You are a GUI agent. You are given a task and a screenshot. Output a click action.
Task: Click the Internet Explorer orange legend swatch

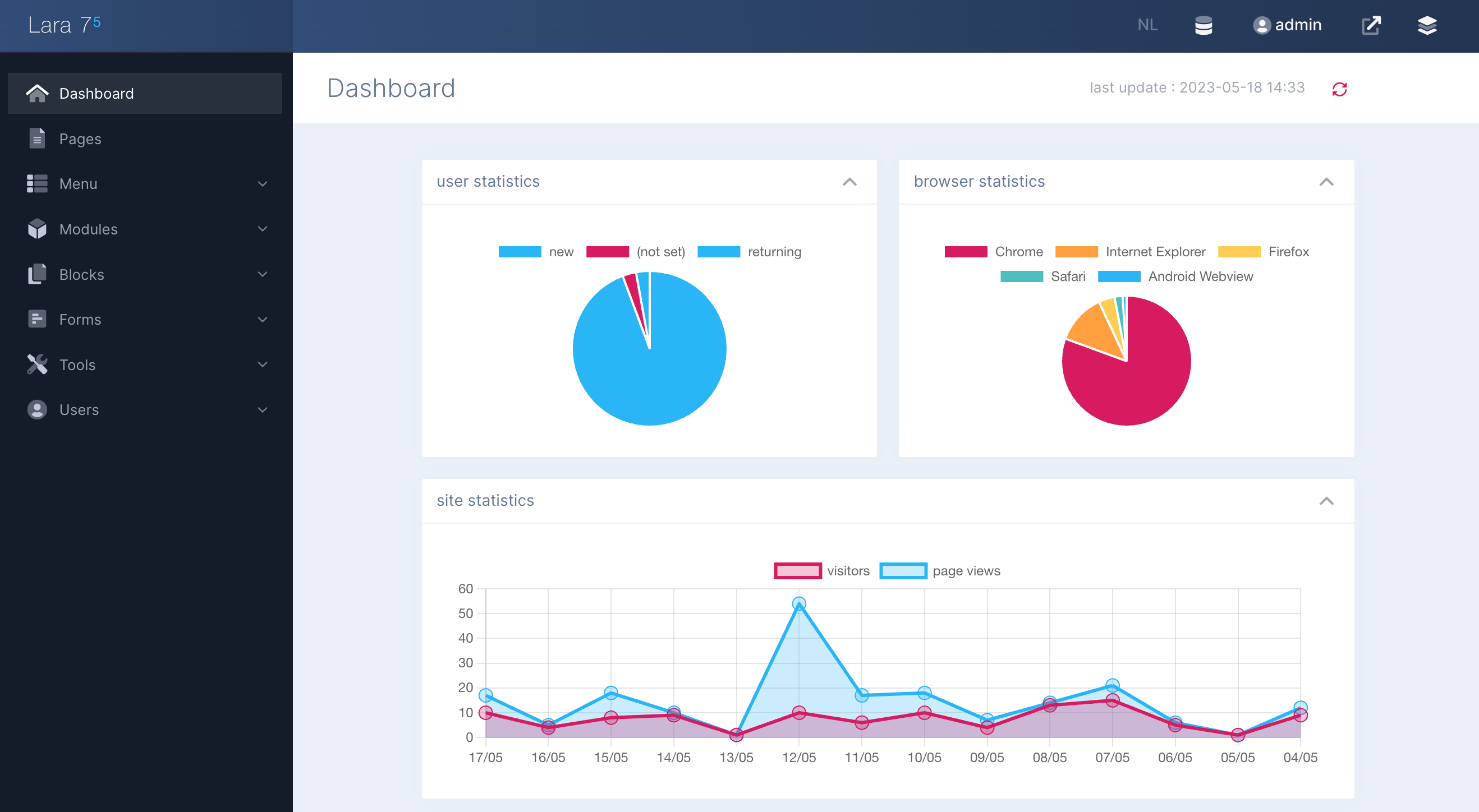tap(1076, 252)
